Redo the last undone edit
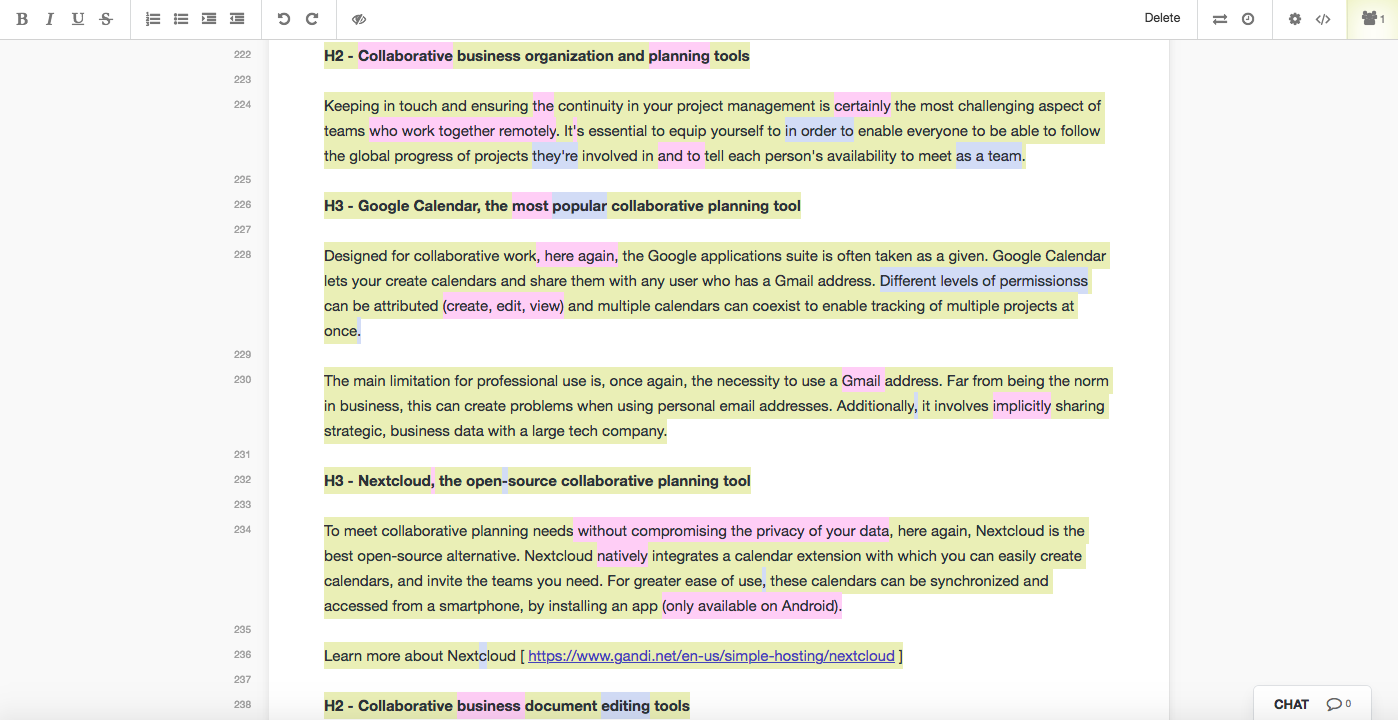This screenshot has height=720, width=1398. [x=312, y=19]
